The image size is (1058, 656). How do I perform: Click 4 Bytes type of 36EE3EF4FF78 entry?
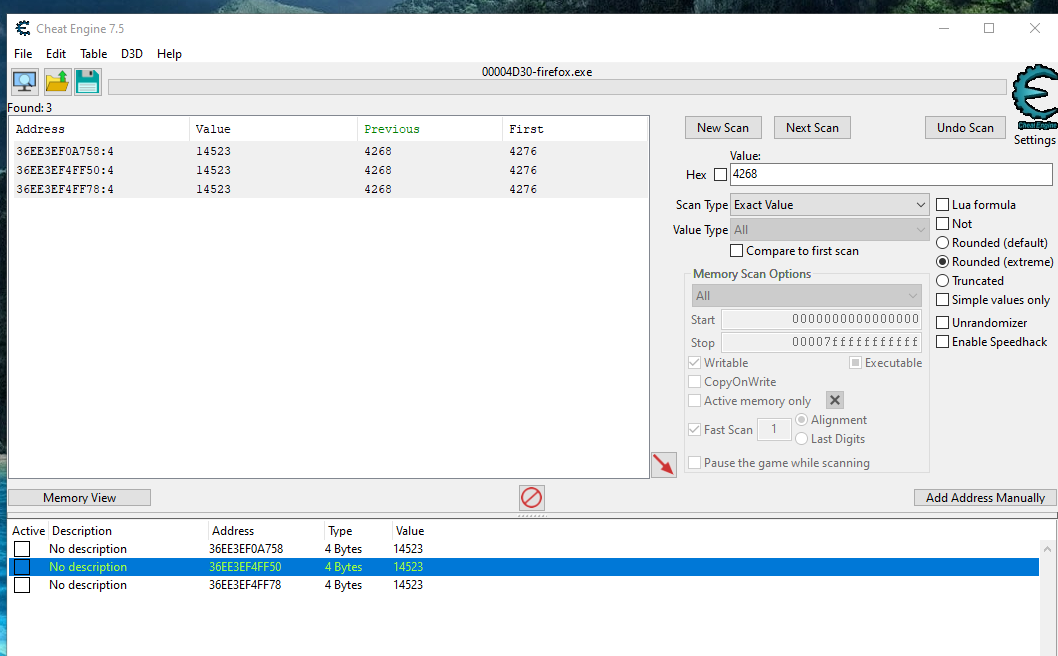tap(343, 584)
